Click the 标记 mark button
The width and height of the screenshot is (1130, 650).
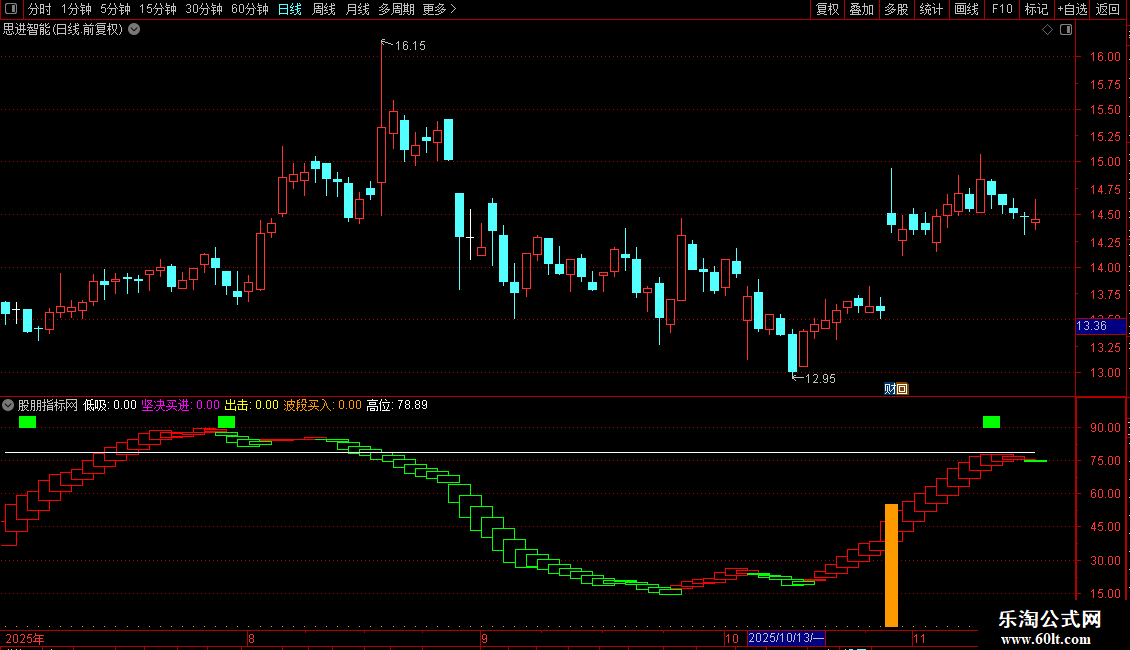[1036, 9]
